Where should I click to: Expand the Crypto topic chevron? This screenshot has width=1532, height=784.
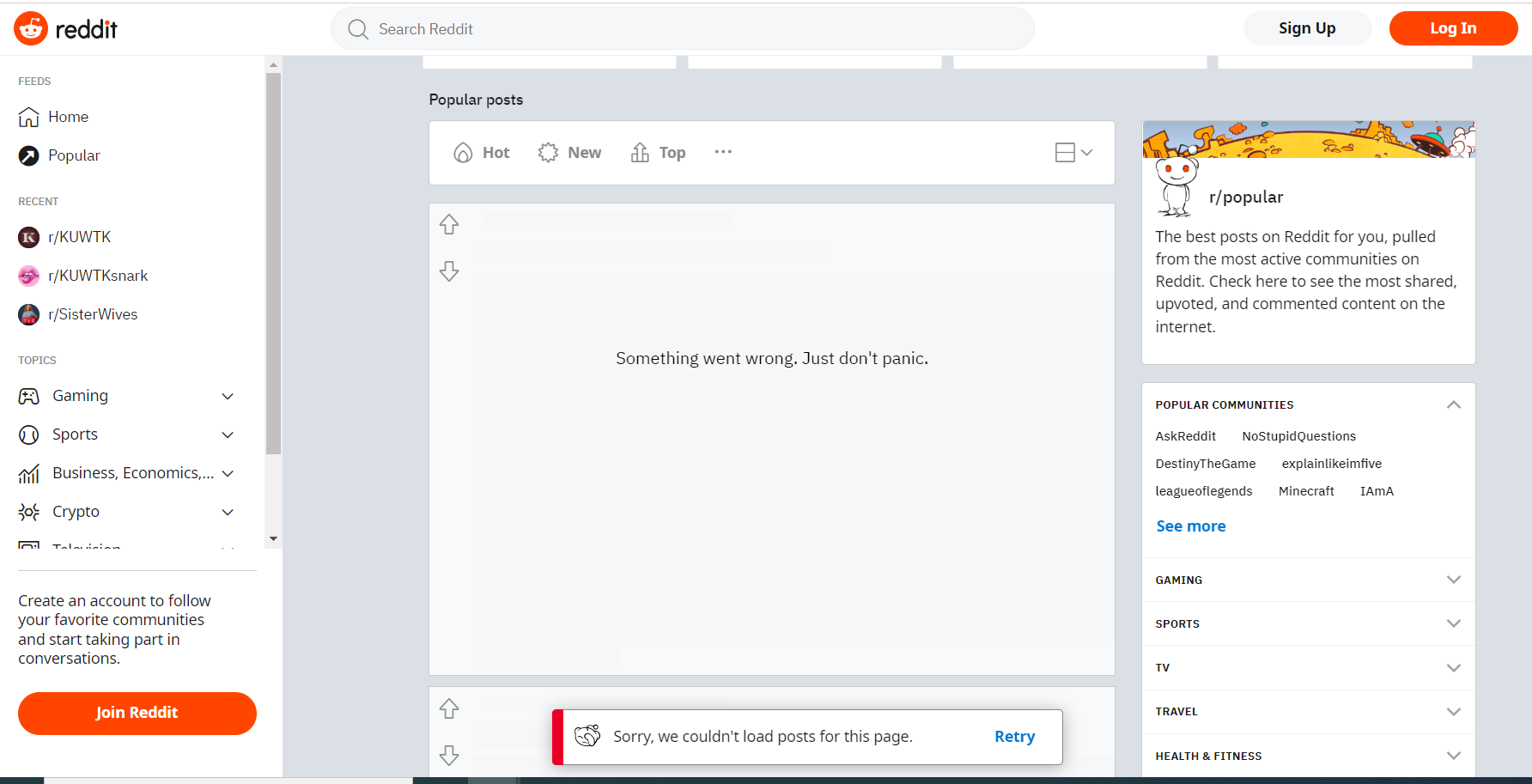(x=228, y=512)
